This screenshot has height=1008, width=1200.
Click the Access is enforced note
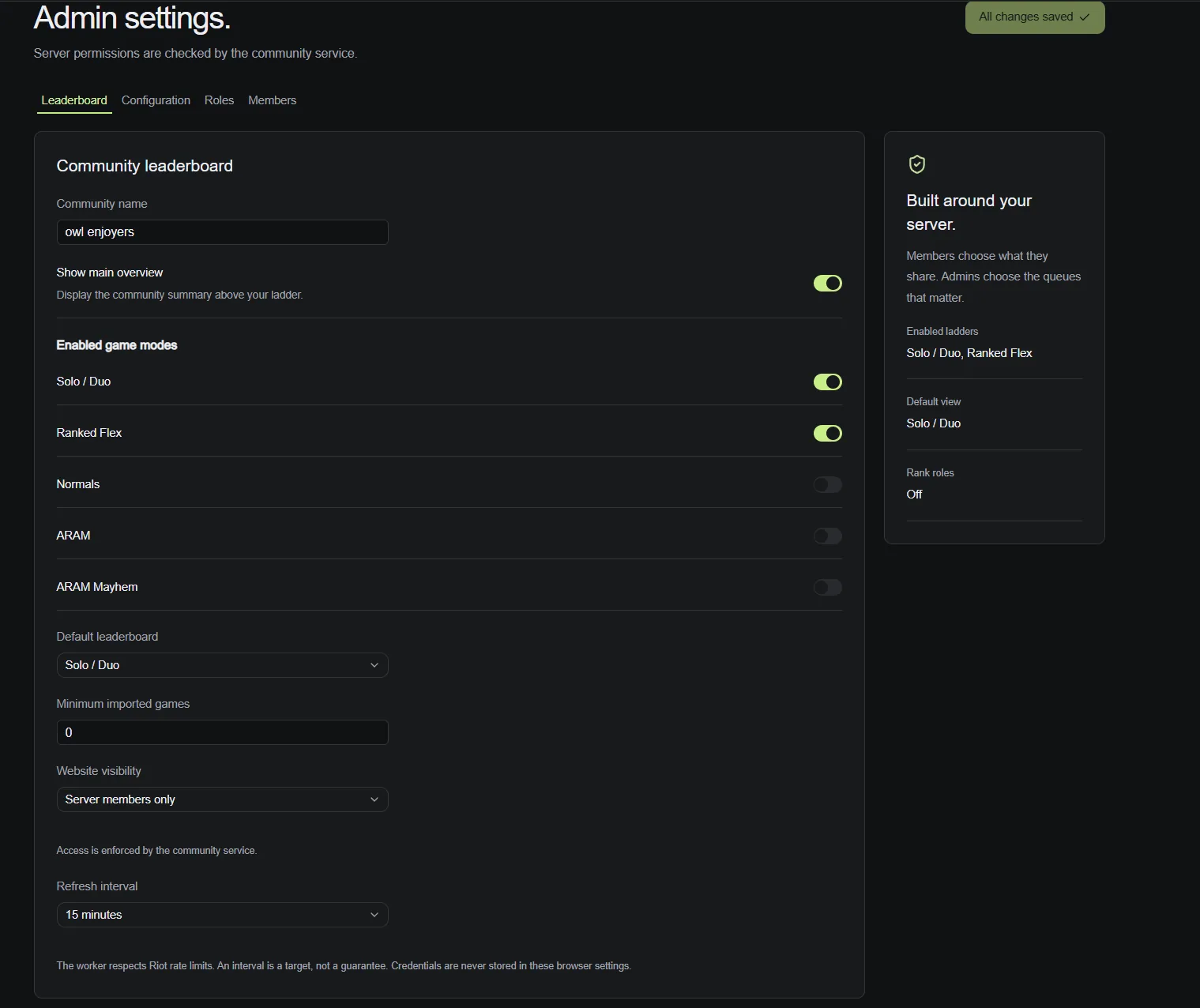pos(156,851)
